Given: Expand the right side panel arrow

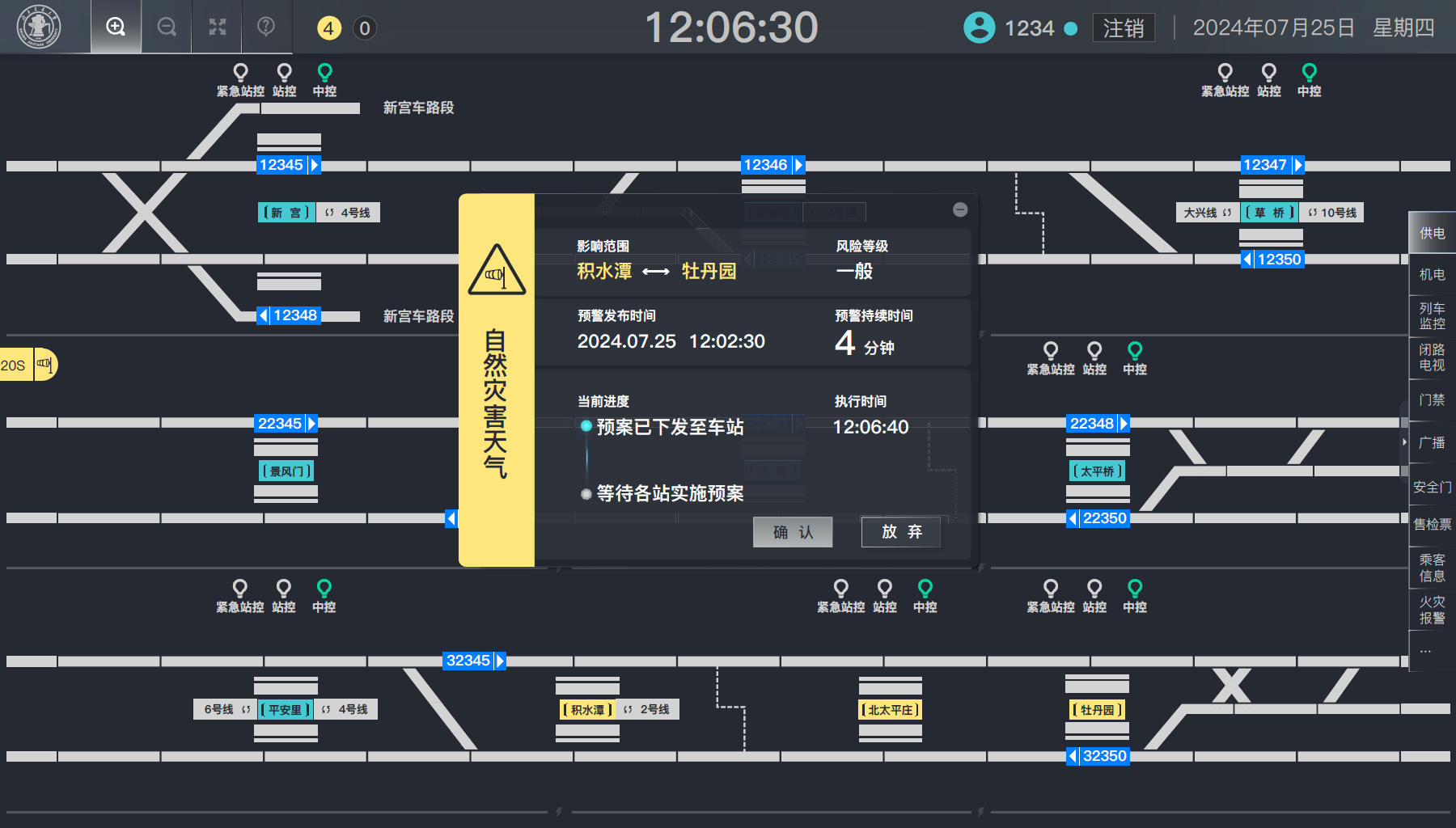Looking at the screenshot, I should click(x=1403, y=442).
